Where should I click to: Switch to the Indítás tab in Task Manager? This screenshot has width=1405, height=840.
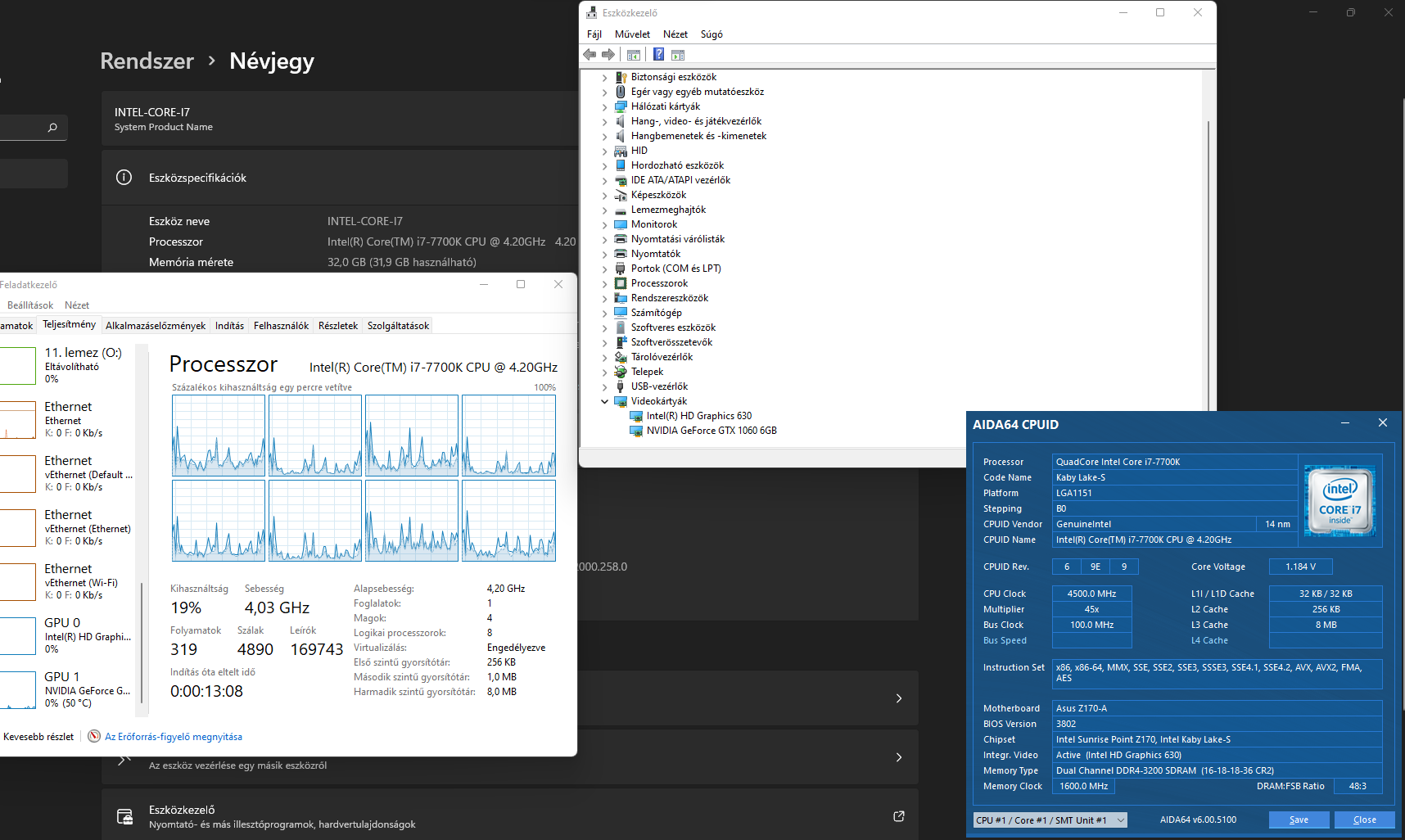pyautogui.click(x=229, y=326)
